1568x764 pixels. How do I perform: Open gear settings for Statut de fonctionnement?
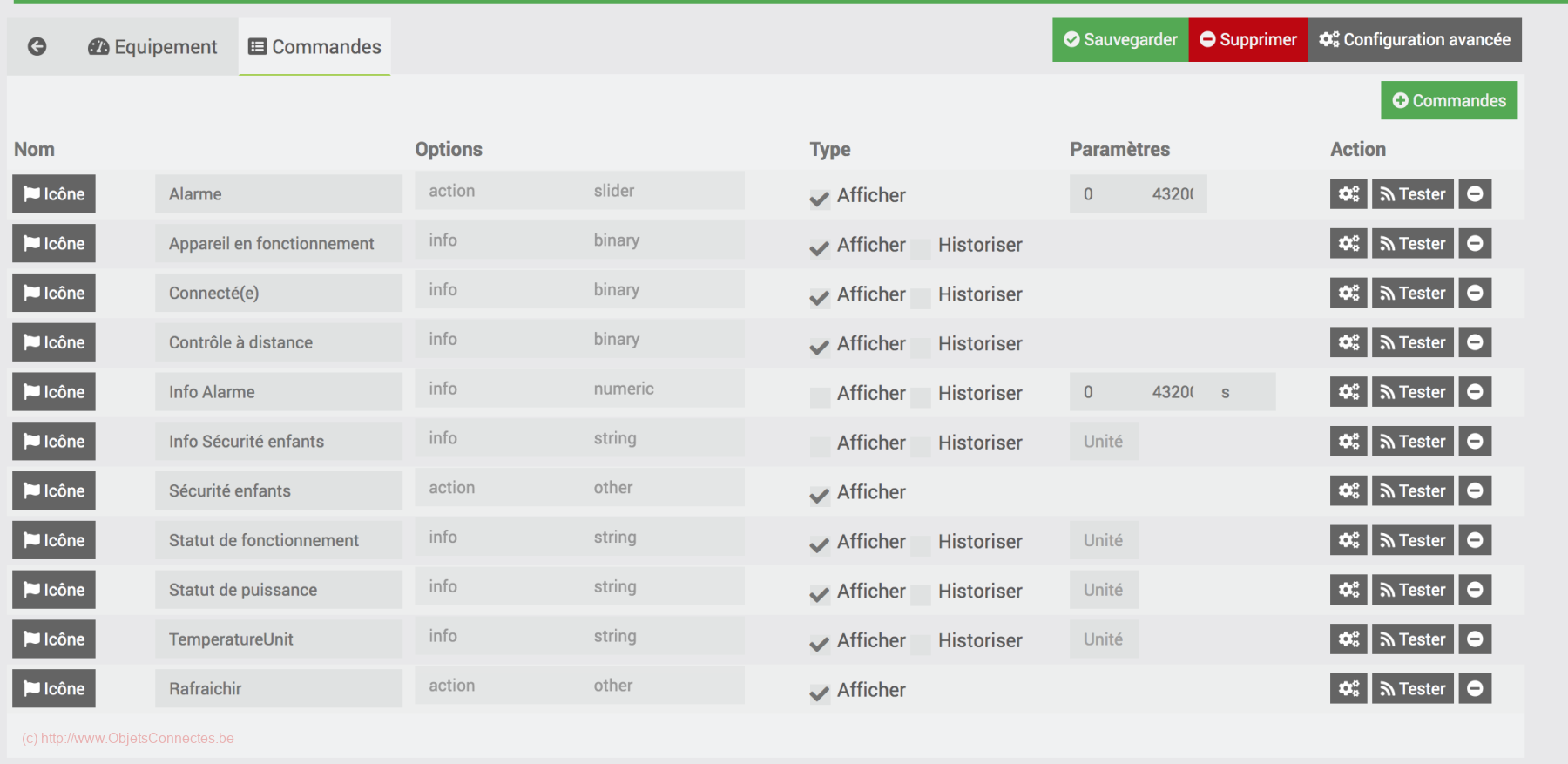[1348, 540]
